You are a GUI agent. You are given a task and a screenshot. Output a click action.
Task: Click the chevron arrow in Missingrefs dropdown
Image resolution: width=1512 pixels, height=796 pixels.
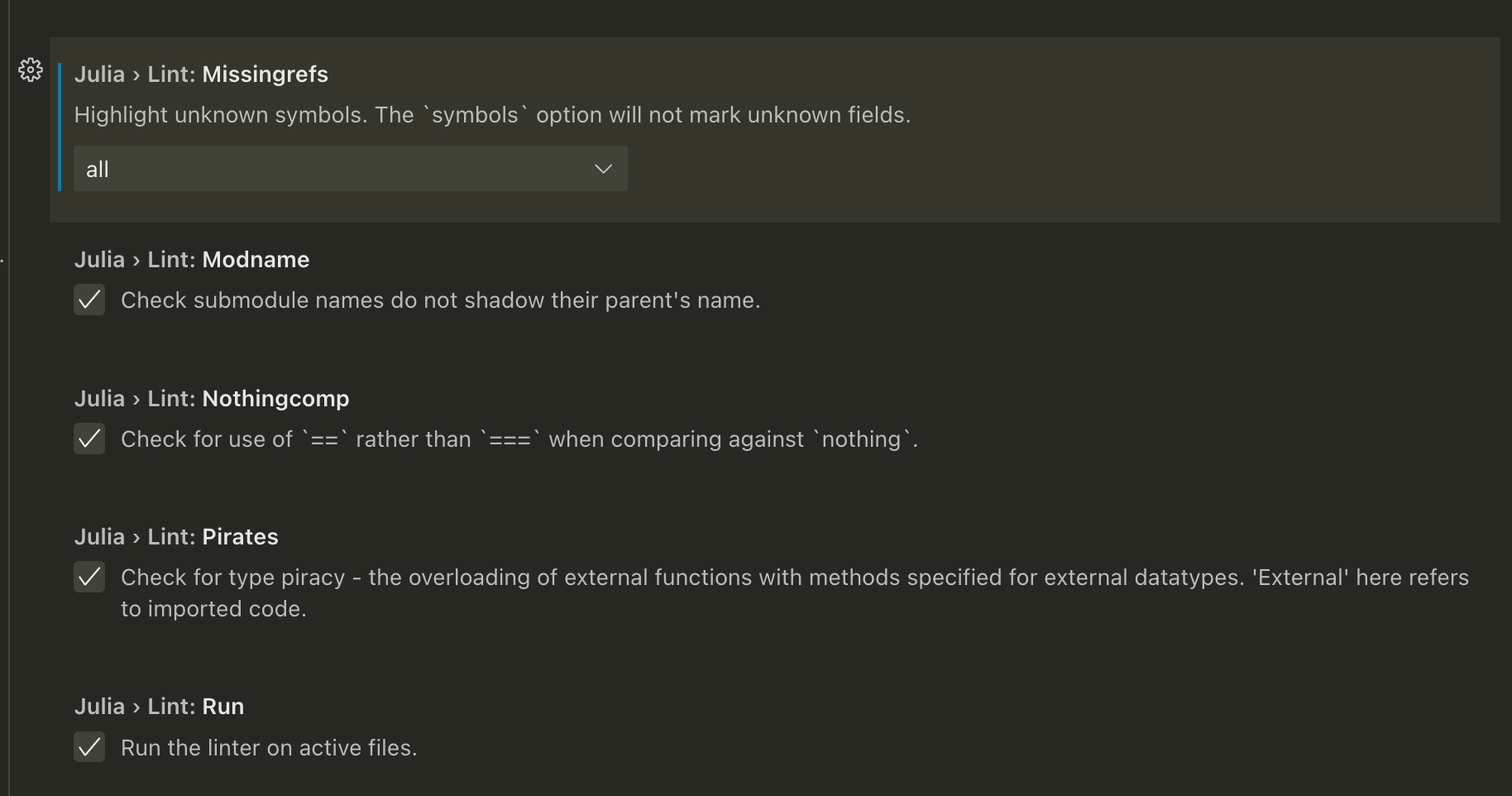[x=603, y=169]
